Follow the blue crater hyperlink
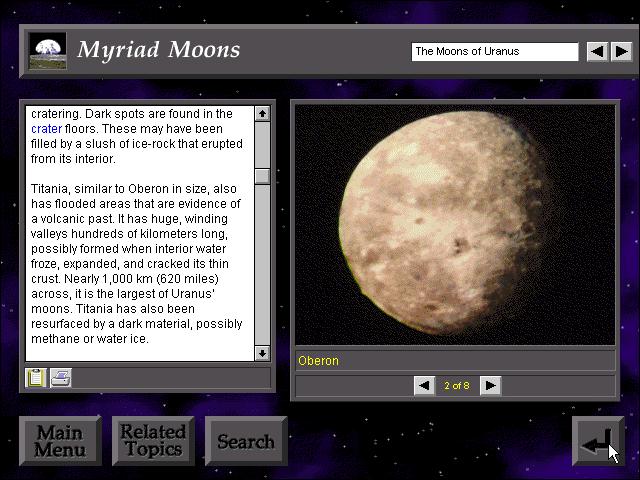Viewport: 640px width, 480px height. pos(47,129)
